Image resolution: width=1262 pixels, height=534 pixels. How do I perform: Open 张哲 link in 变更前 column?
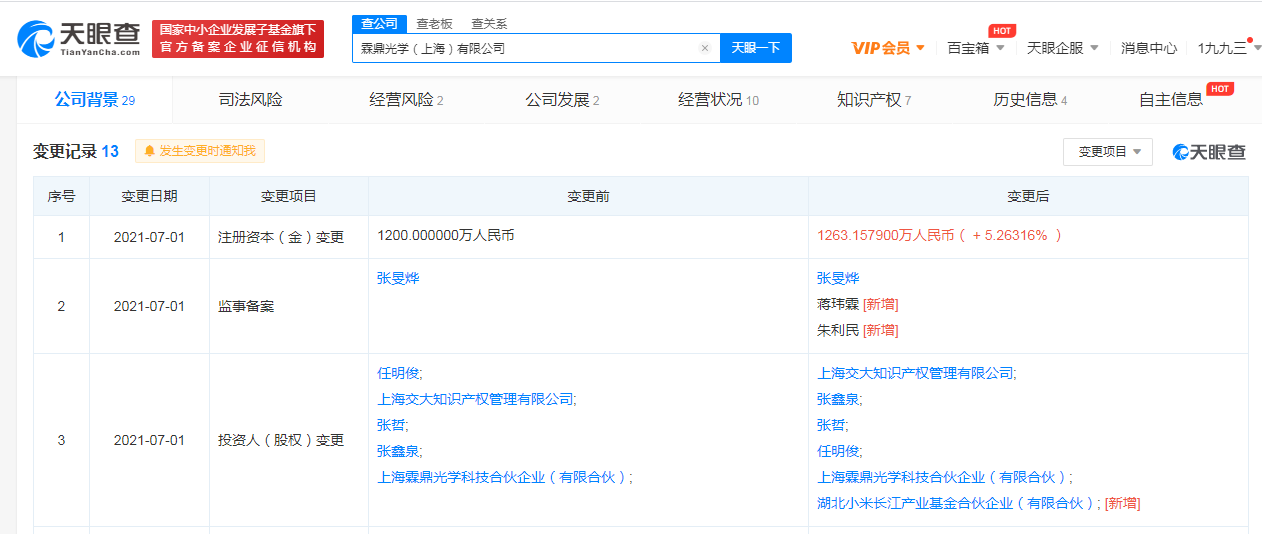391,425
